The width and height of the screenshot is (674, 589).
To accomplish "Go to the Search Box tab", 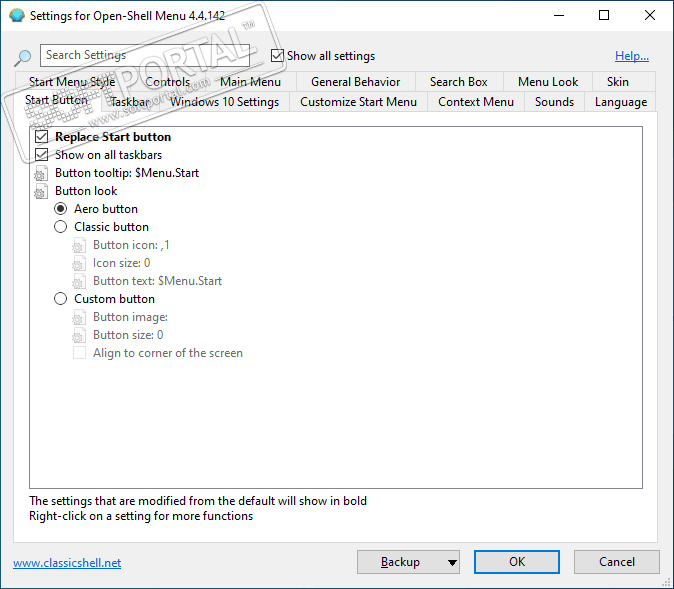I will tap(459, 82).
